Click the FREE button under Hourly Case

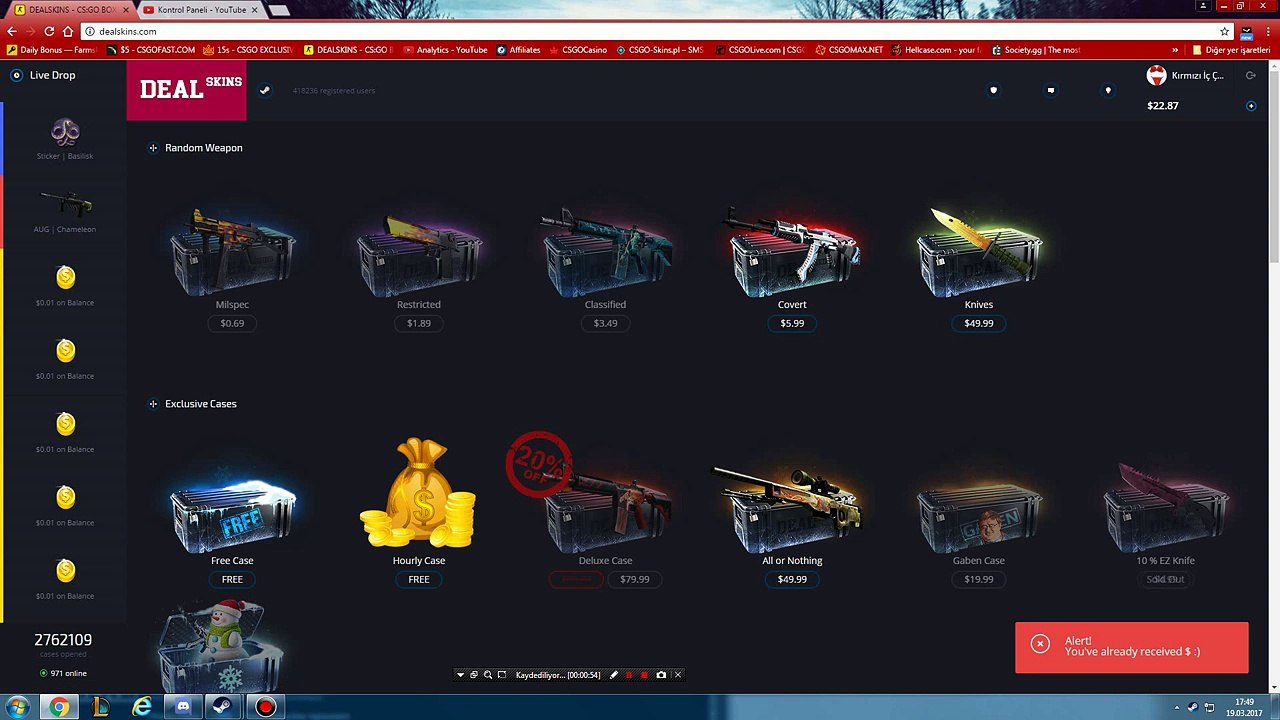click(419, 579)
